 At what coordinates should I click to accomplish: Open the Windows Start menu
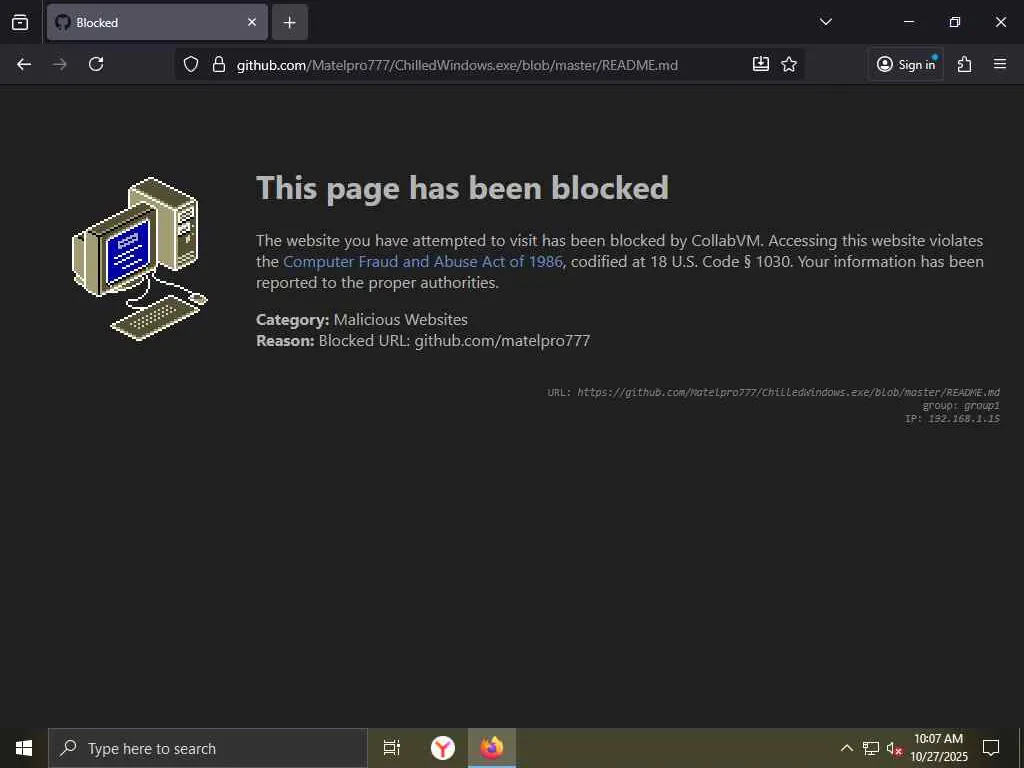click(24, 748)
